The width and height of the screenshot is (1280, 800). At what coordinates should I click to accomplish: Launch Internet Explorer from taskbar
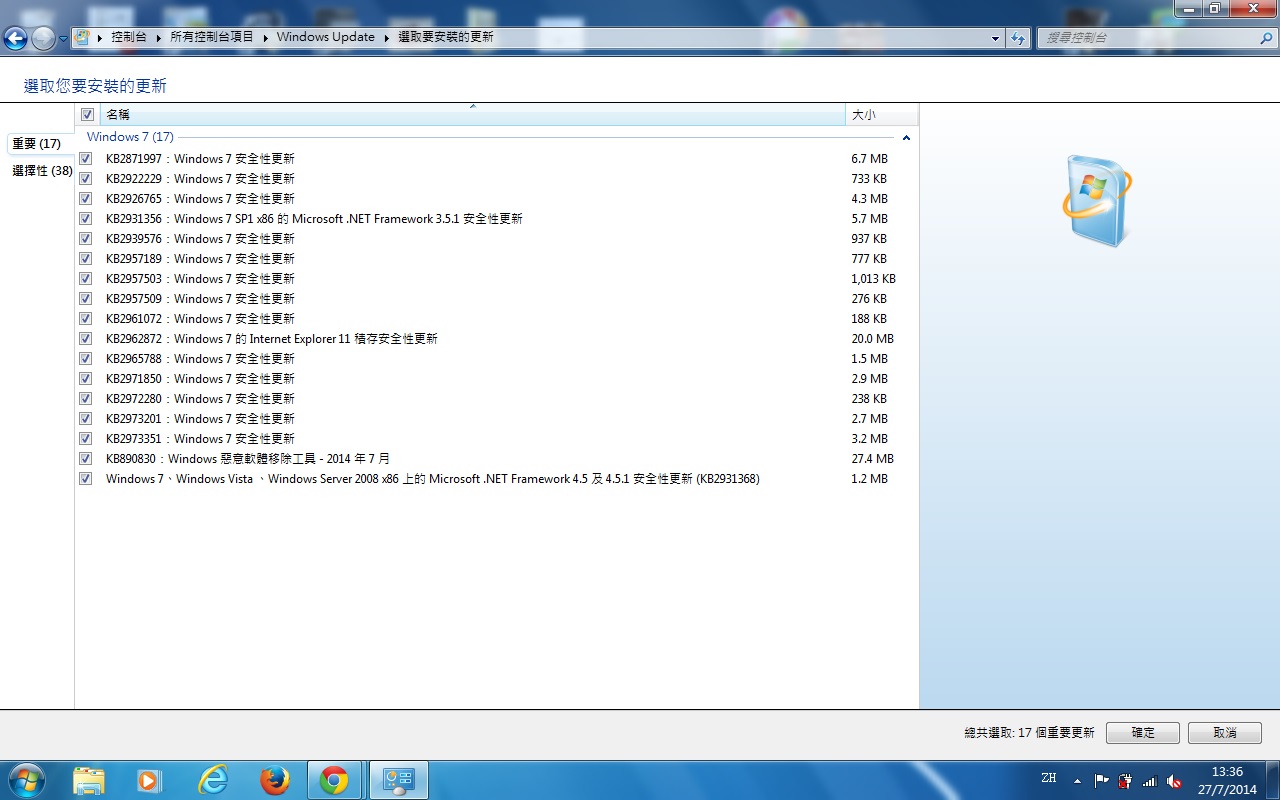213,780
